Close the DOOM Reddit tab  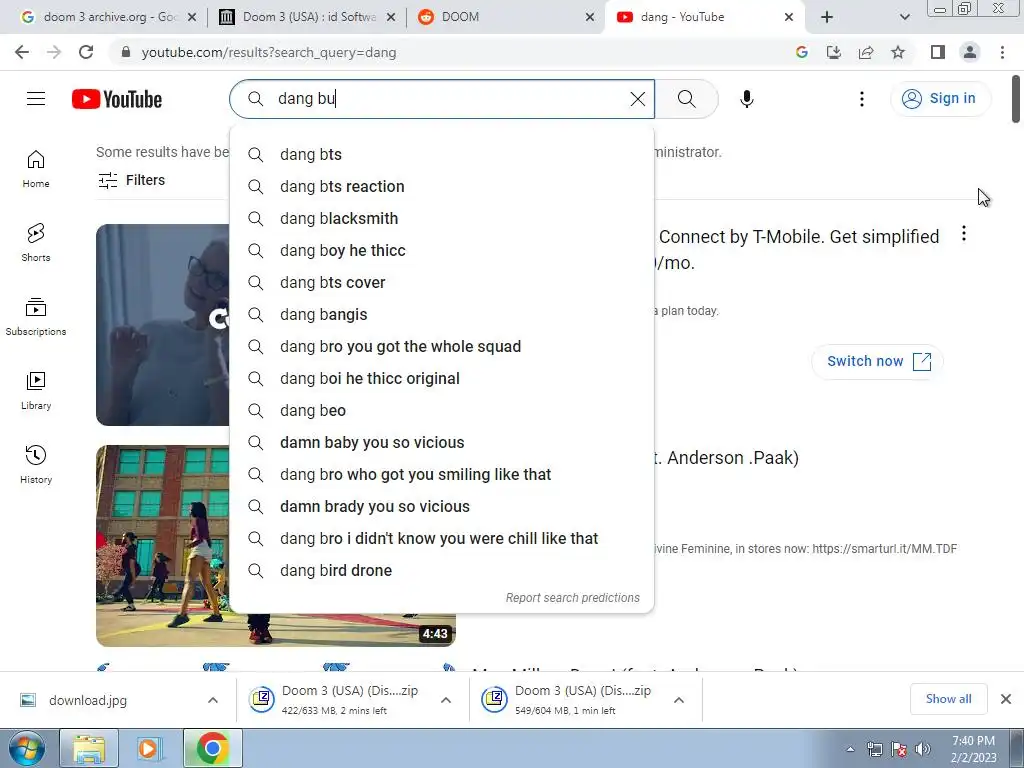coord(590,17)
